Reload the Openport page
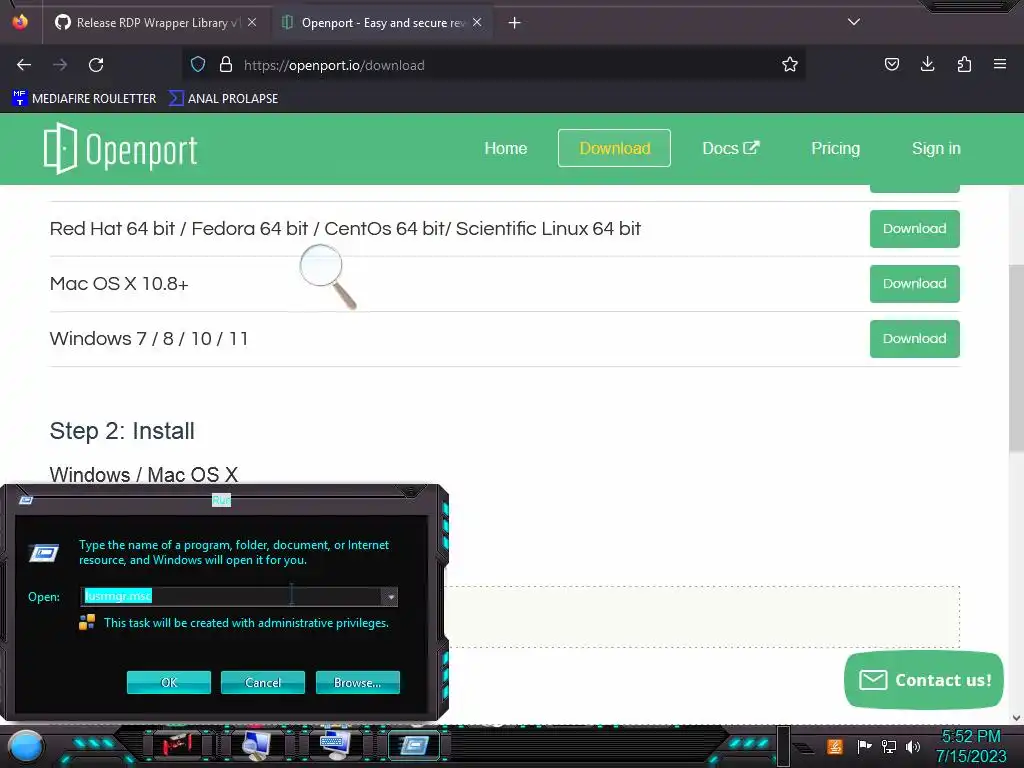This screenshot has height=768, width=1024. point(96,65)
